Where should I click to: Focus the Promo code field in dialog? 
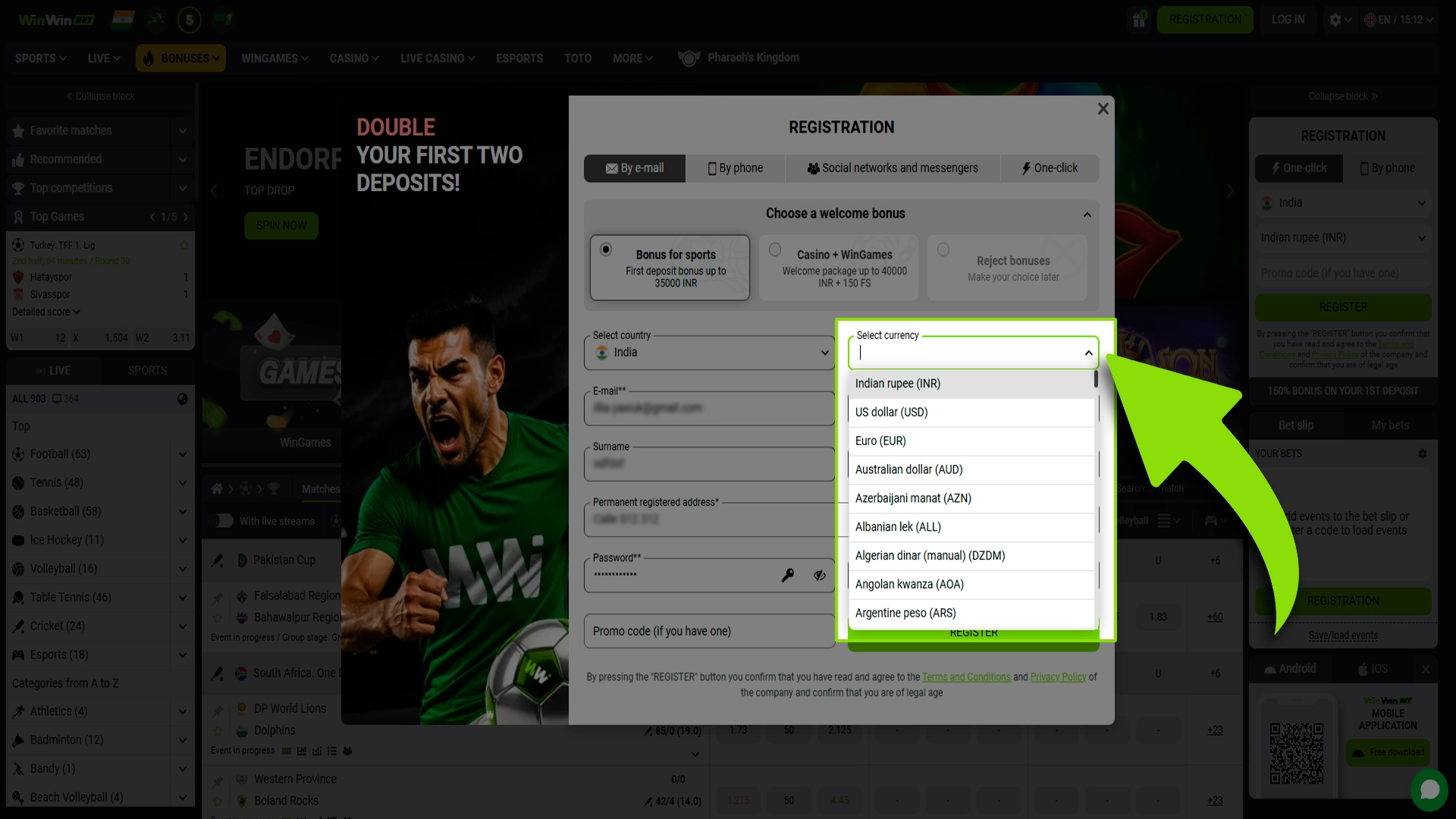click(x=709, y=632)
